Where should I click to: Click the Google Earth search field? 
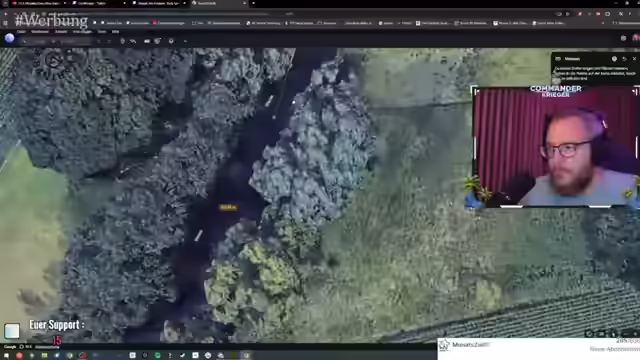pyautogui.click(x=55, y=41)
